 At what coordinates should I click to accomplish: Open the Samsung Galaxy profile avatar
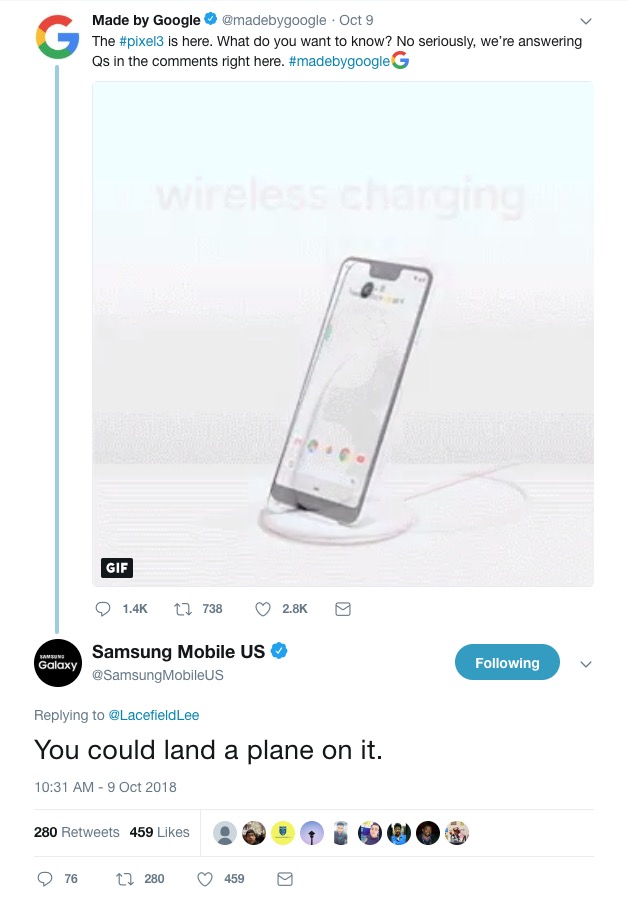[x=58, y=663]
